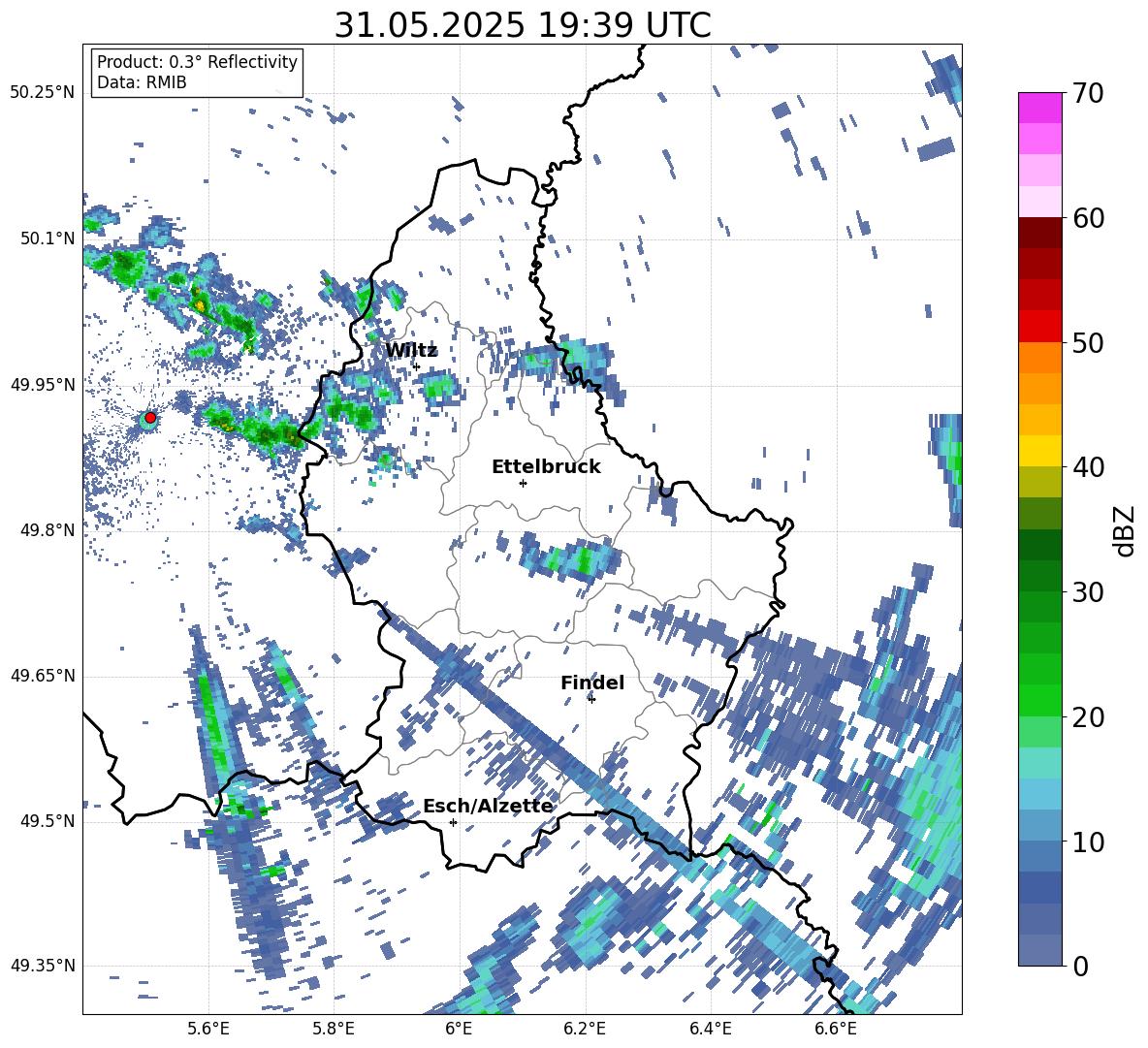Click the colorbar tick label 60

coord(1088,218)
